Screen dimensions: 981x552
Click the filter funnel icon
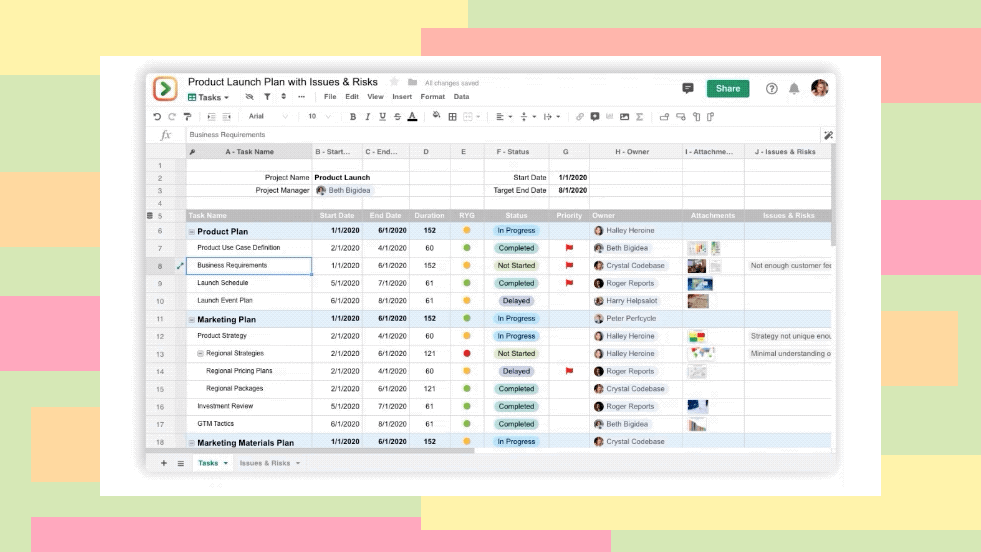point(267,97)
